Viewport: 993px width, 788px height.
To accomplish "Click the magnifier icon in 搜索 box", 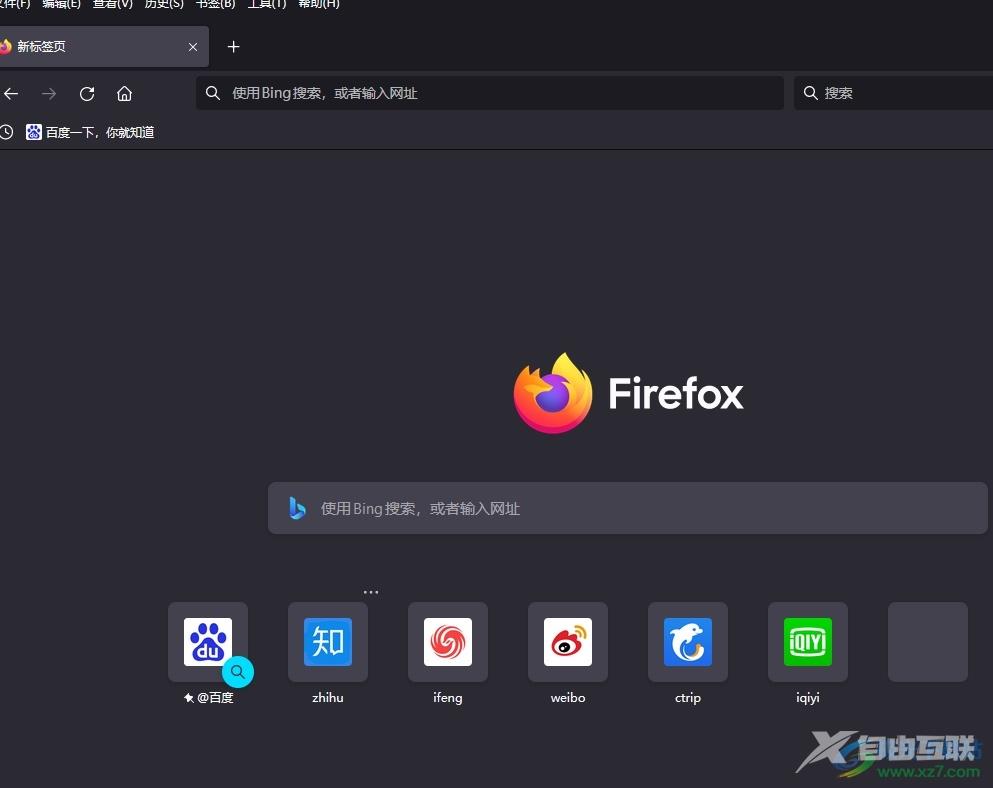I will [x=811, y=93].
